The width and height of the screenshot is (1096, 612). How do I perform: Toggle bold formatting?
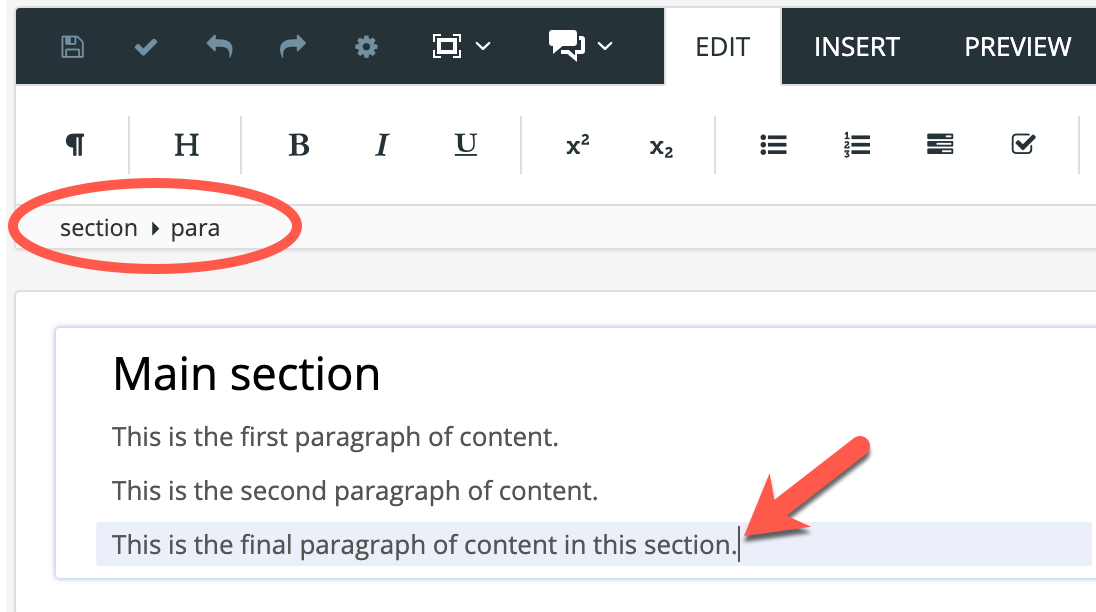coord(298,145)
